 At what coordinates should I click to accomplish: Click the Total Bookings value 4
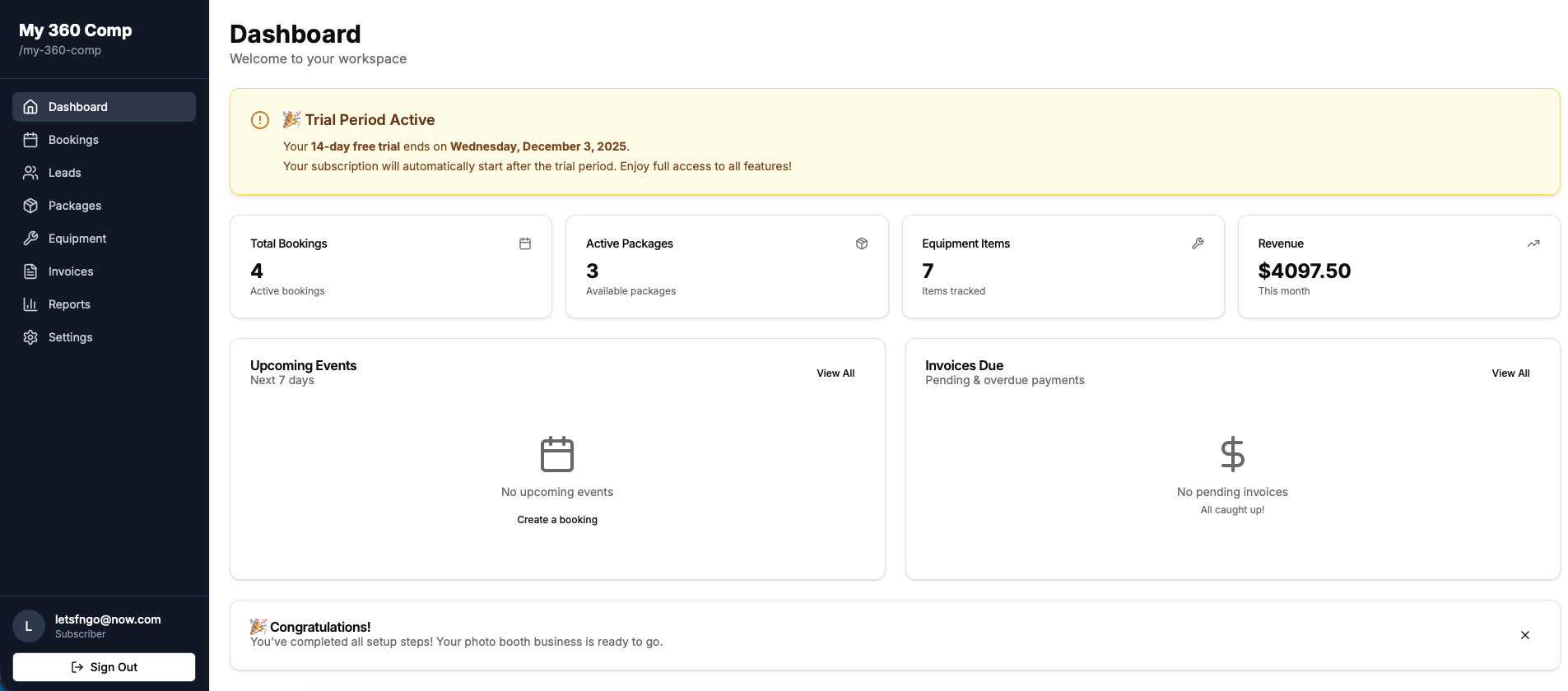257,271
